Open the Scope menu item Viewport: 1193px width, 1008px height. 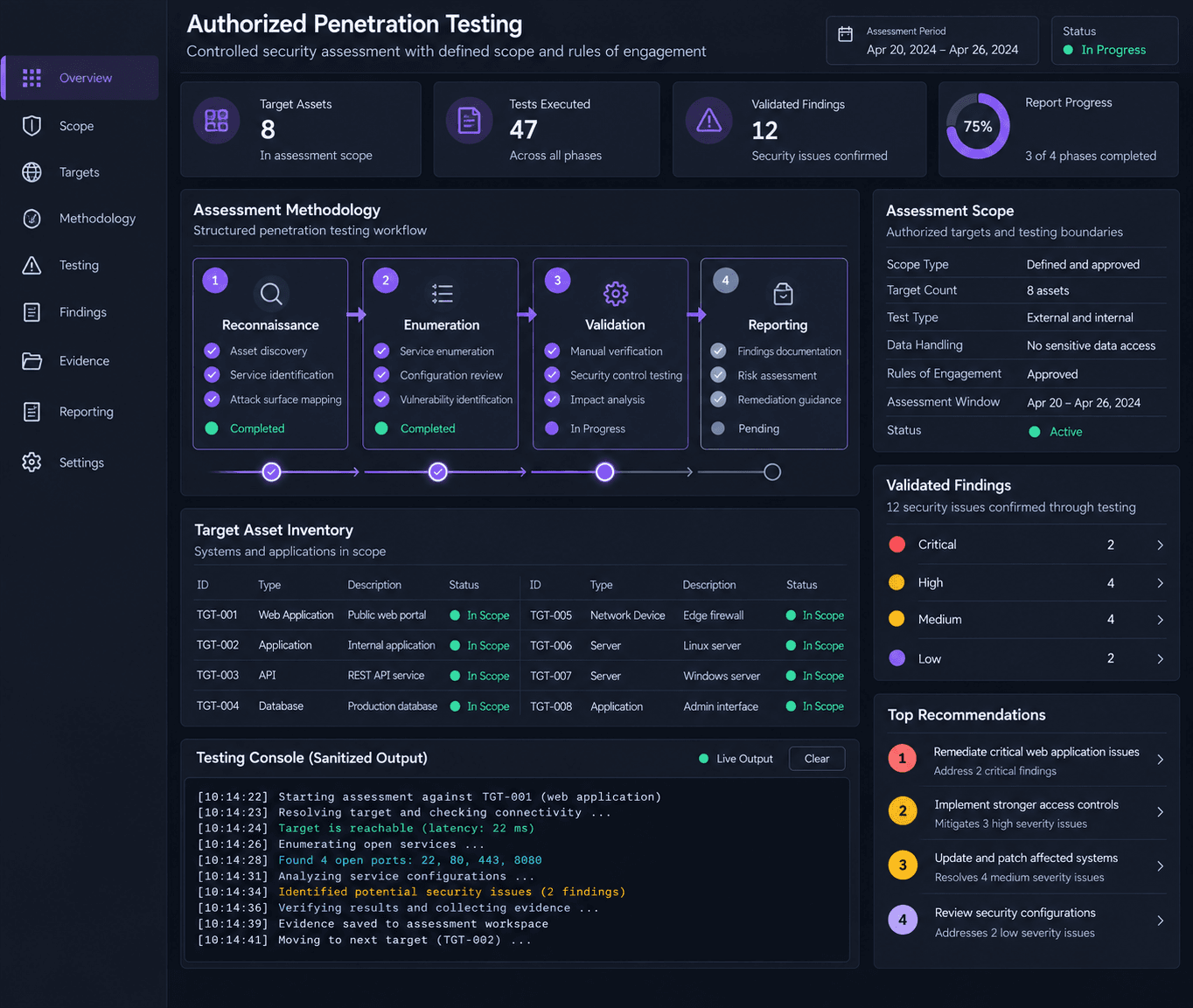click(80, 126)
